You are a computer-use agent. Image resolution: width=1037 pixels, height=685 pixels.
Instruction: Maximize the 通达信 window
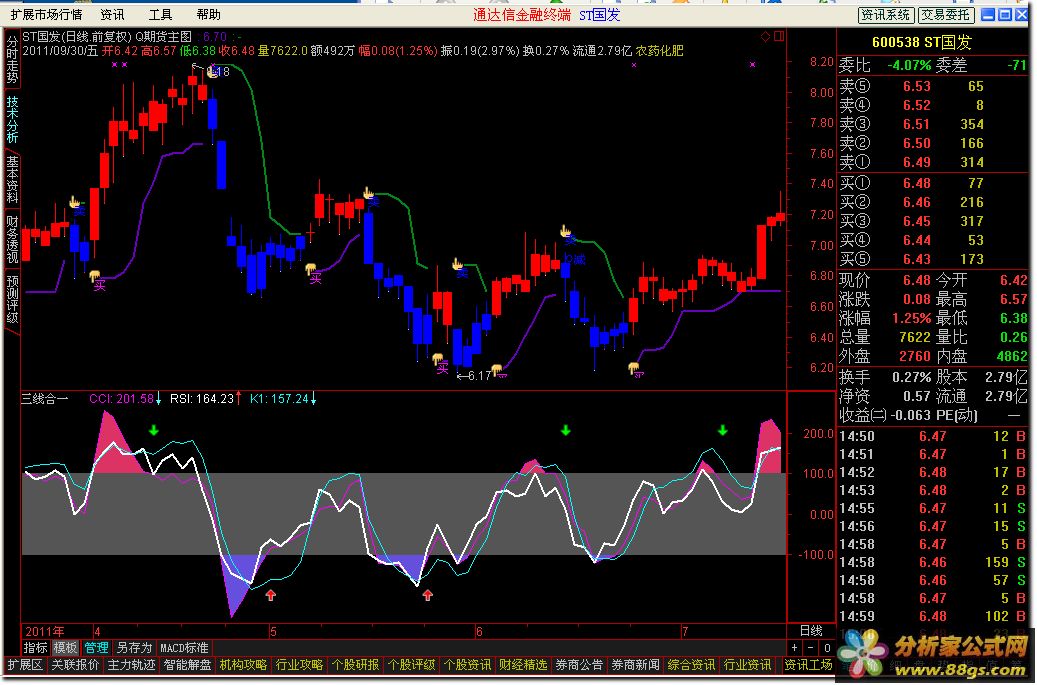[x=1005, y=15]
